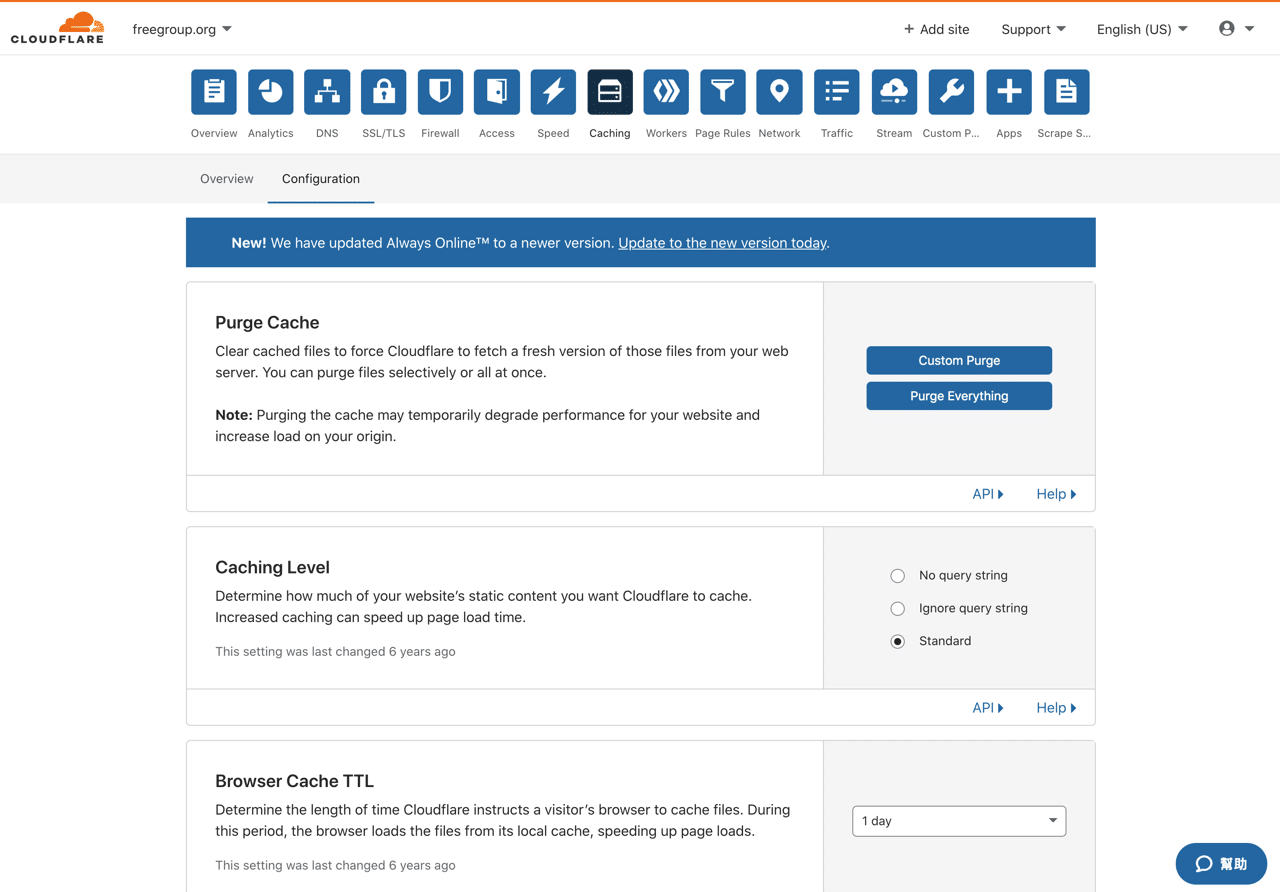
Task: Open the English (US) language dropdown
Action: tap(1142, 29)
